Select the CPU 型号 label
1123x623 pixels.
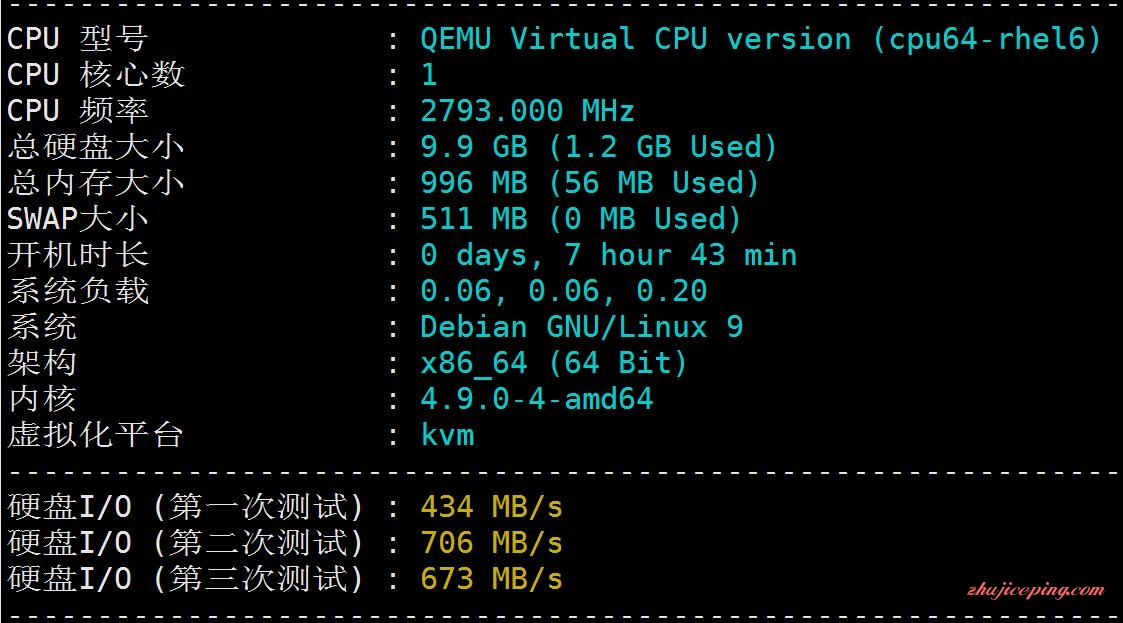(77, 39)
